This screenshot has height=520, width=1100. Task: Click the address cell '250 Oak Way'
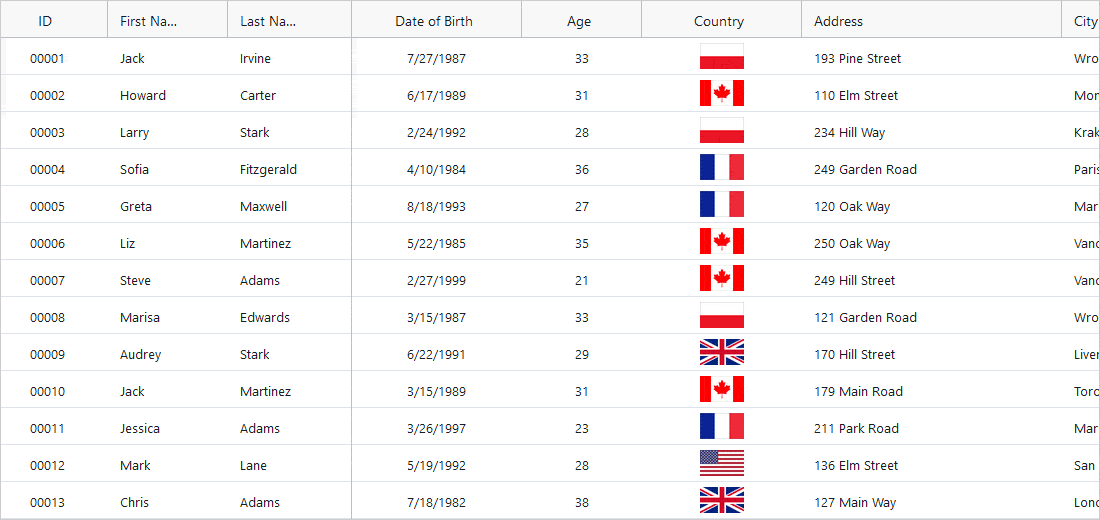[852, 243]
